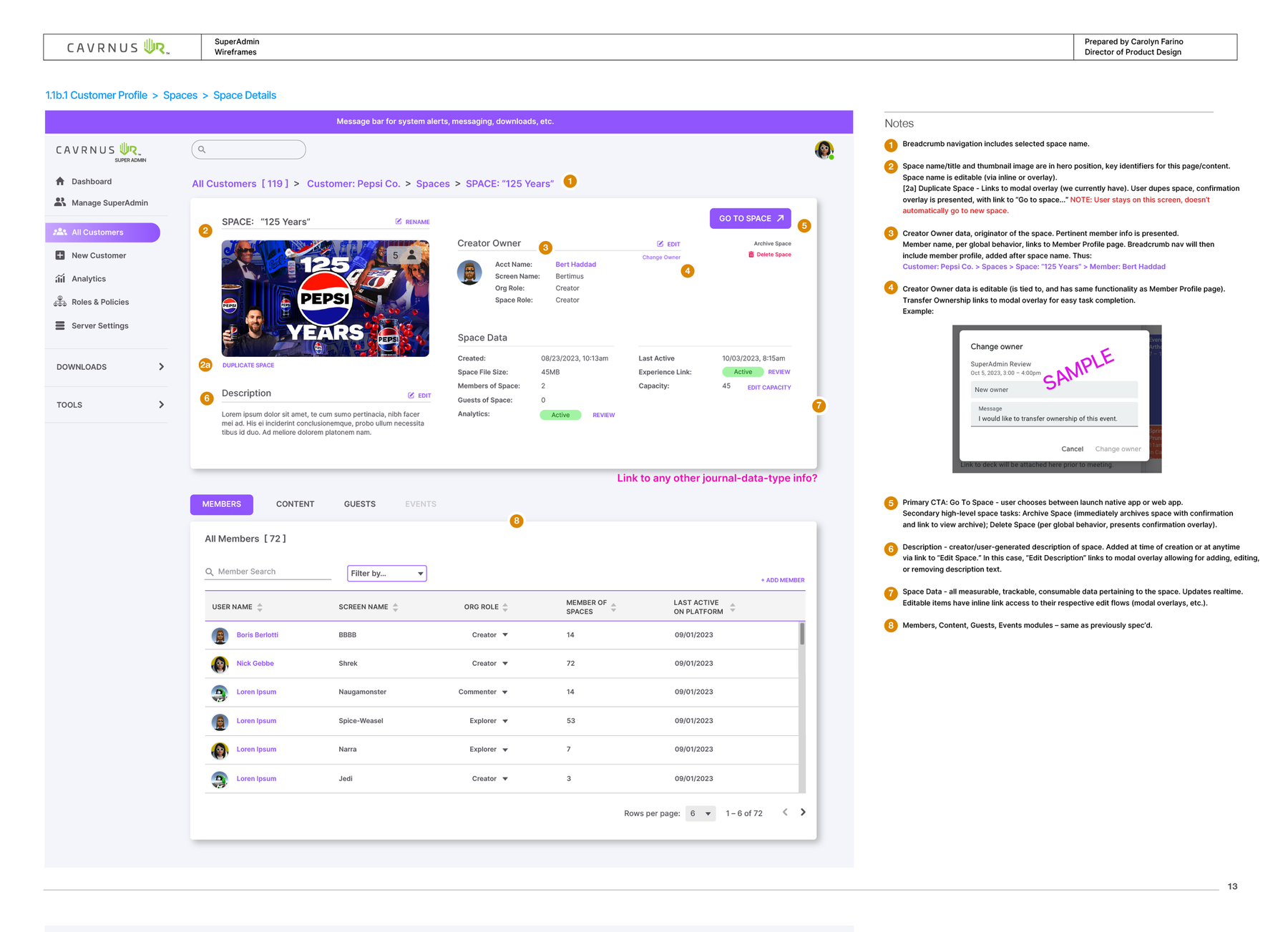Click Review next to Analytics status
Viewport: 1288px width, 932px height.
pos(604,416)
